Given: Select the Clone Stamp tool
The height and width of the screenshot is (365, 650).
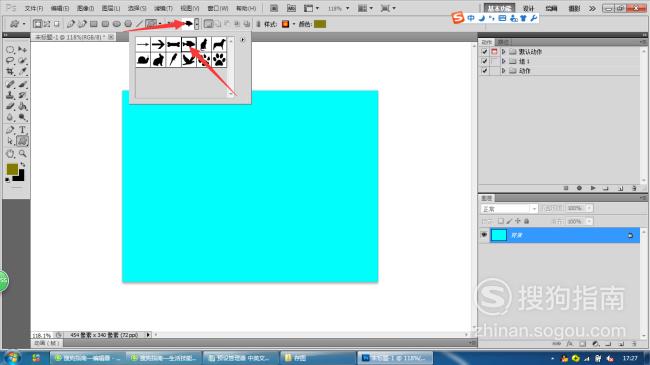Looking at the screenshot, I should pos(10,95).
